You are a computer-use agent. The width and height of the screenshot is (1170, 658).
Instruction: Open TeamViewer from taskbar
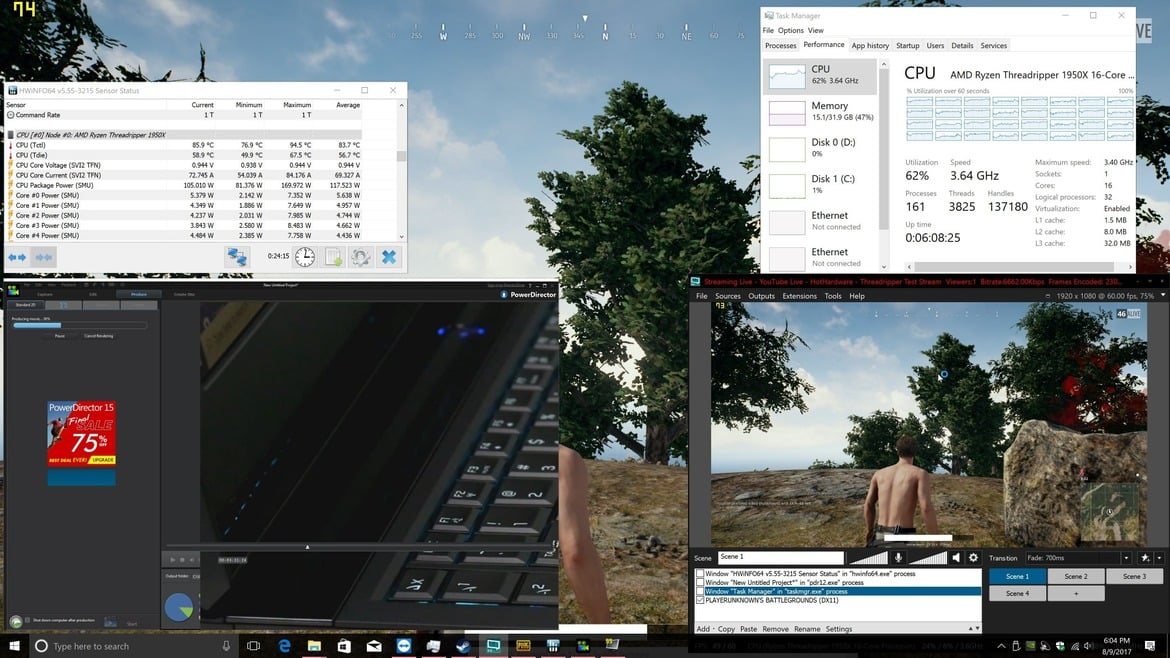(x=404, y=646)
